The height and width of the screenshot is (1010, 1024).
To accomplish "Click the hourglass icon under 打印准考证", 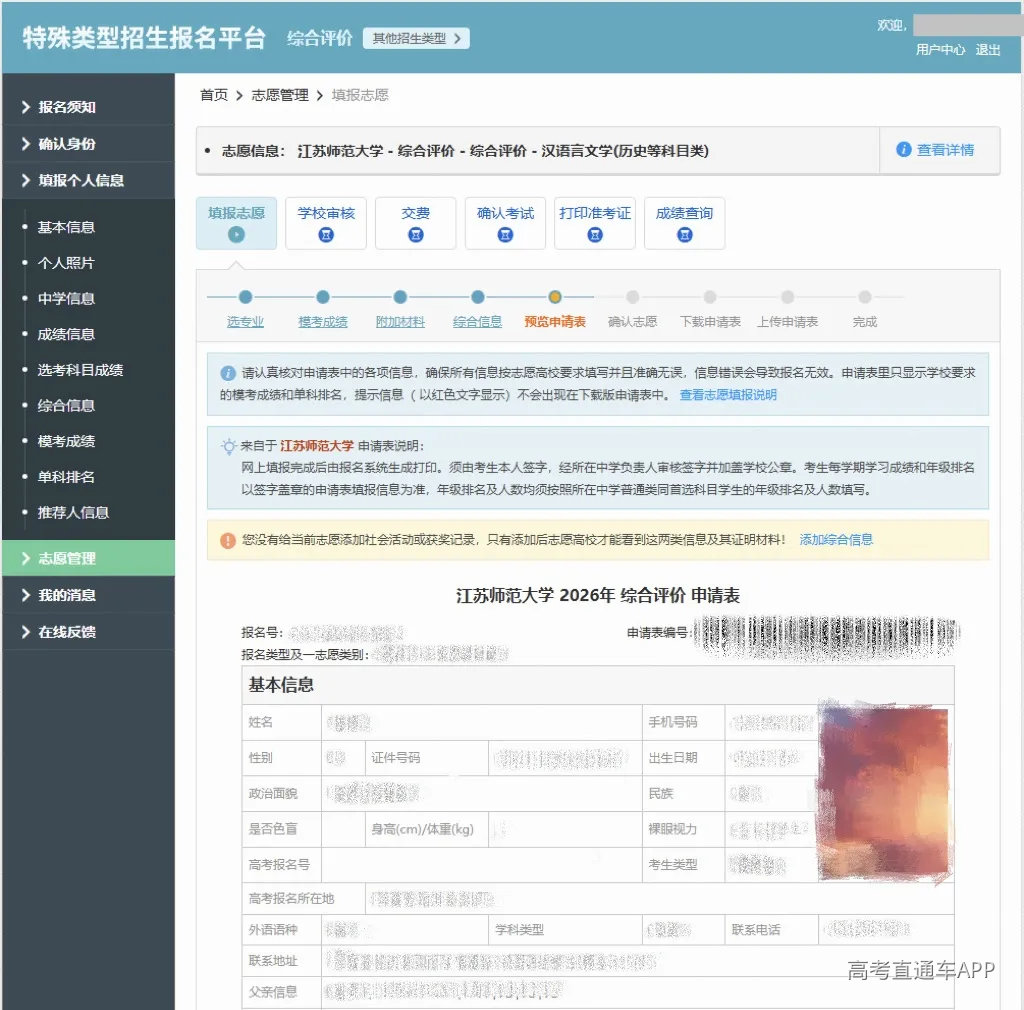I will tap(594, 234).
